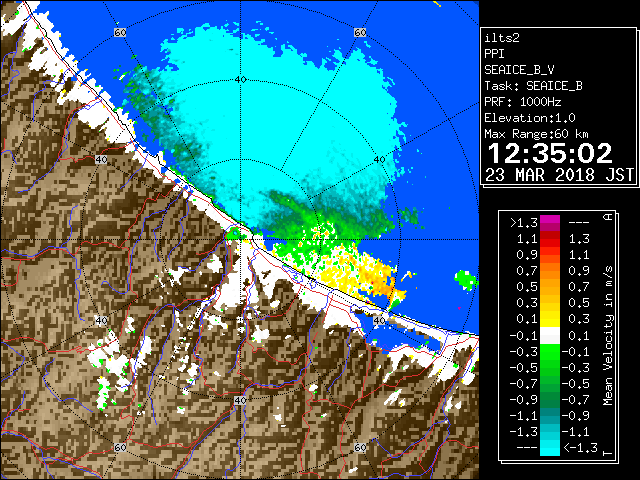Click the 40 km ring label due north
This screenshot has width=640, height=480.
coord(240,80)
